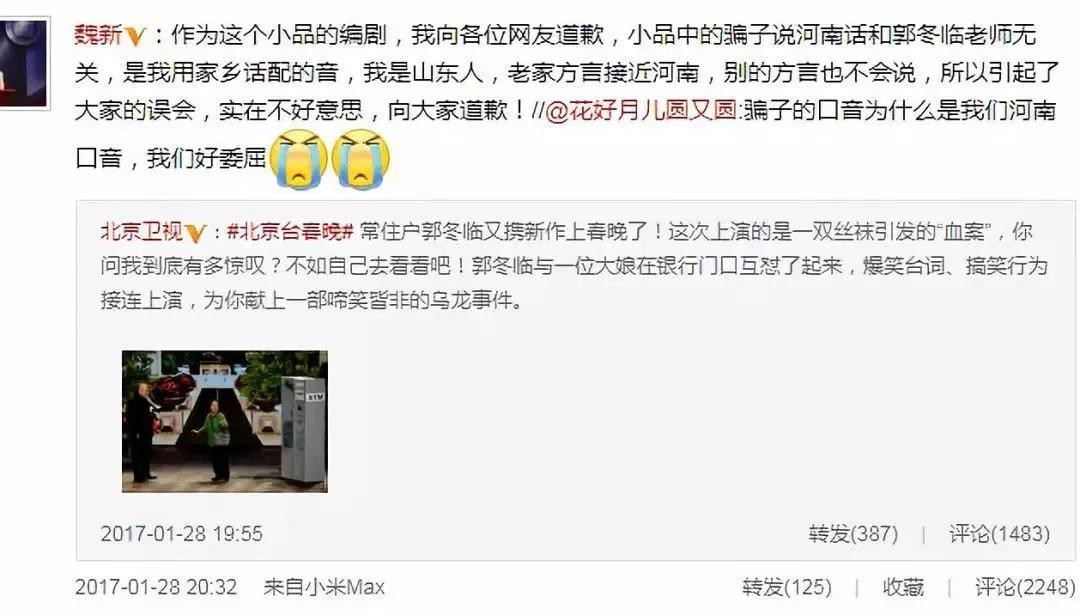Open the #北京台春晚# hashtag topic
The image size is (1080, 615).
(x=290, y=231)
